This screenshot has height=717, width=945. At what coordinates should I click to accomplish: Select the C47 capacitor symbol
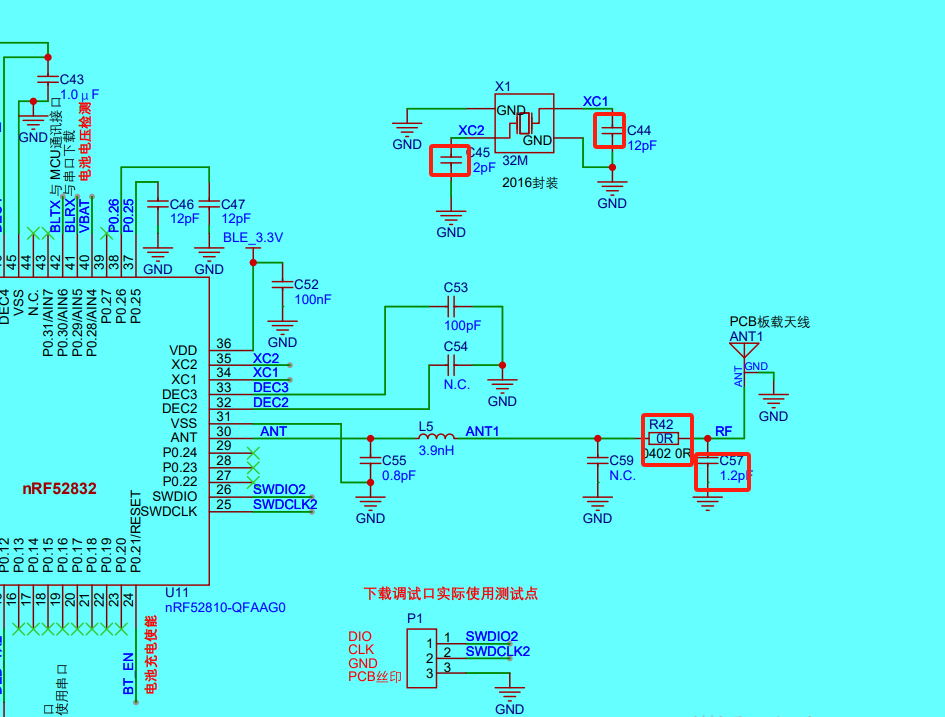click(x=209, y=204)
